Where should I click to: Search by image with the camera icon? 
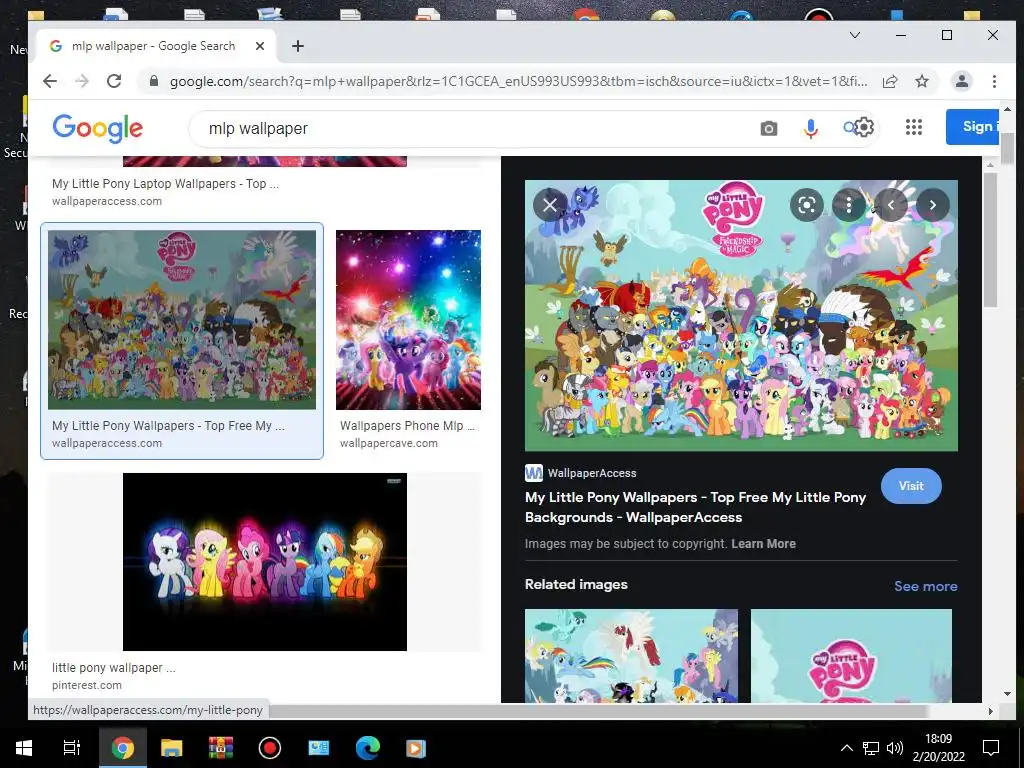pos(769,129)
